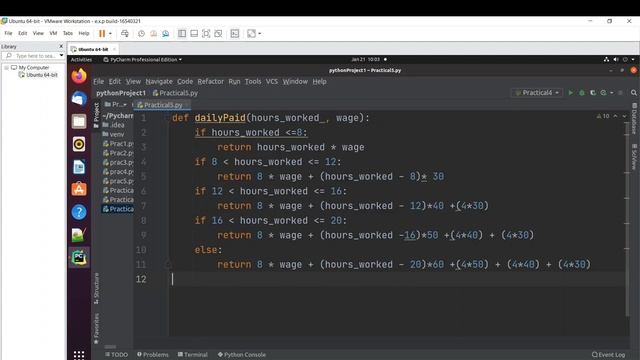
Task: Open Prac1.py in the project tree
Action: 118,144
